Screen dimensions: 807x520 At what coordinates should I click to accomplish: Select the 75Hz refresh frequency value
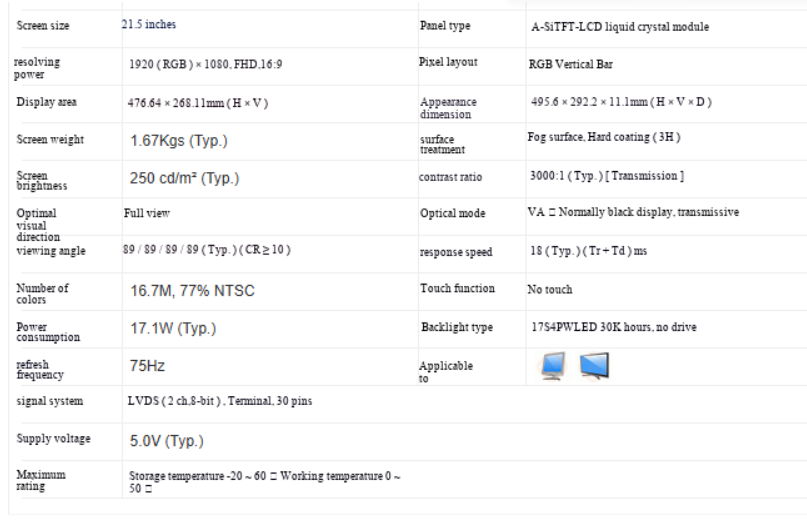[x=147, y=366]
